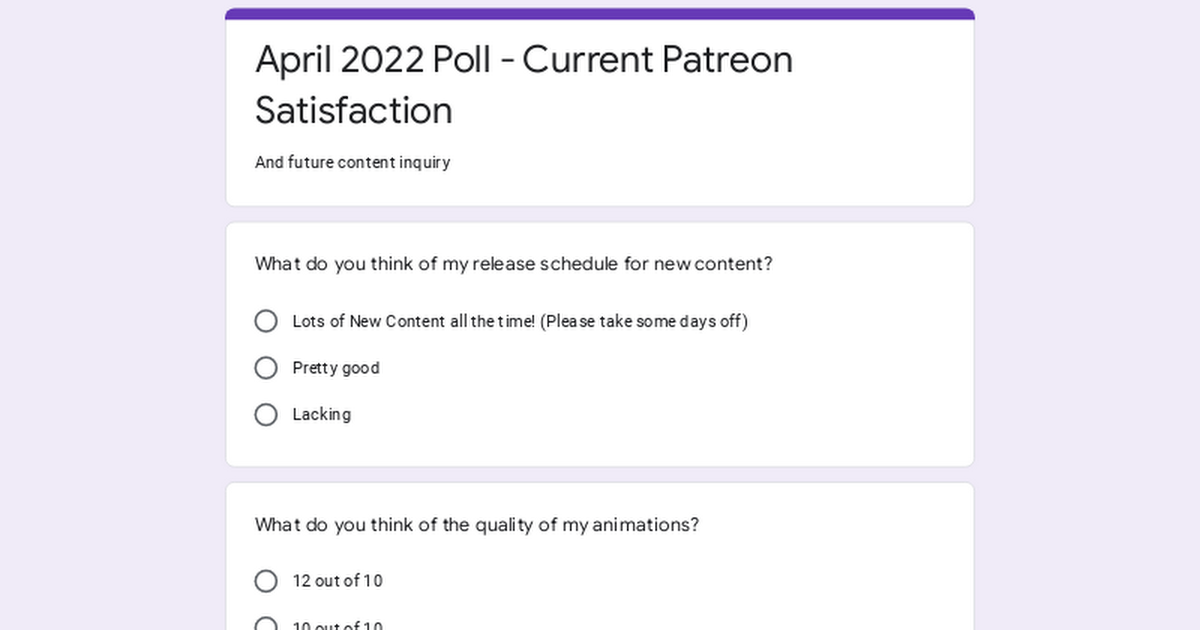Click "Current Patreon" in the form title

click(x=657, y=60)
